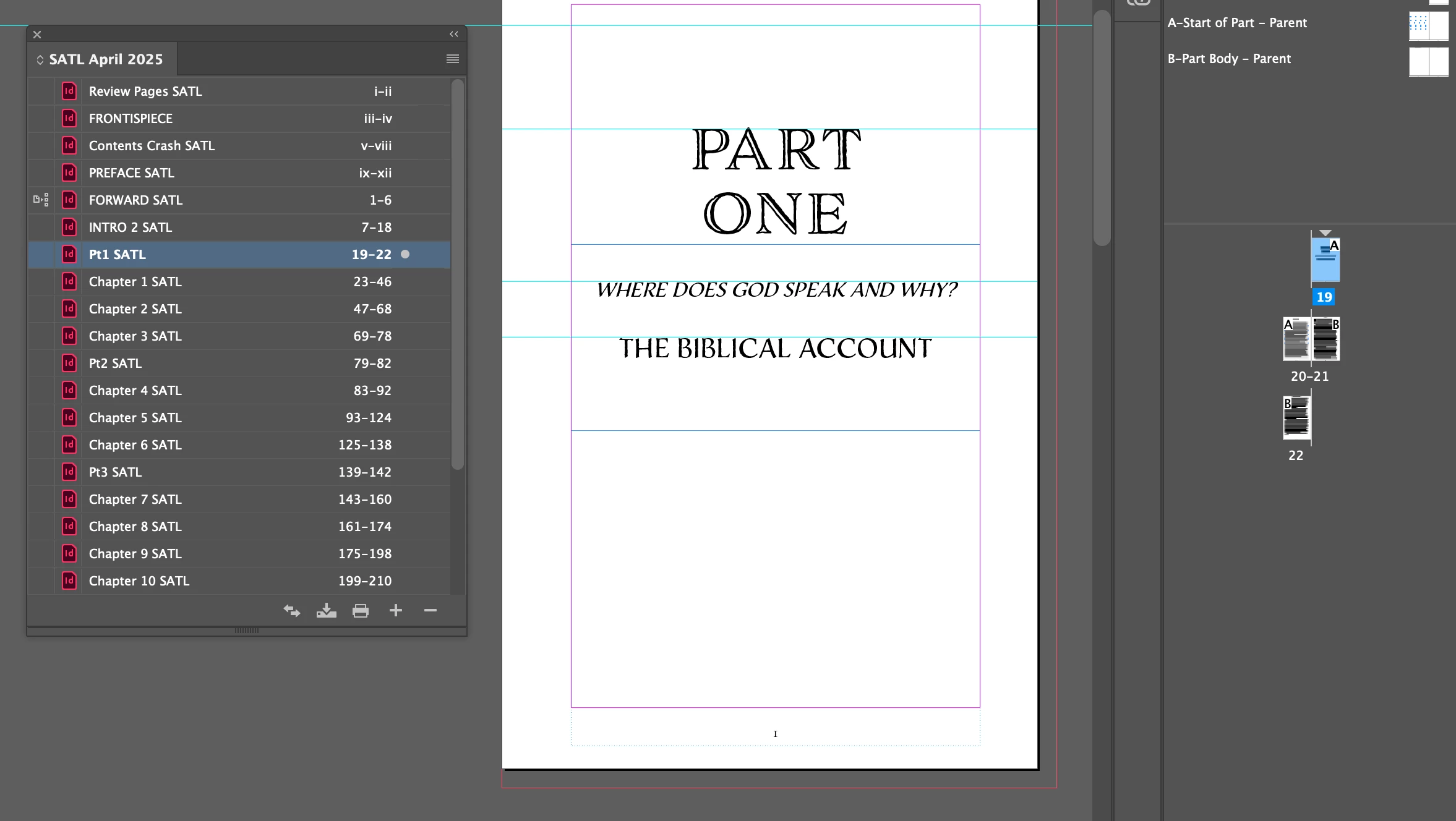This screenshot has height=821, width=1456.
Task: Set style source box for Chapter 5 SATL
Action: [41, 418]
